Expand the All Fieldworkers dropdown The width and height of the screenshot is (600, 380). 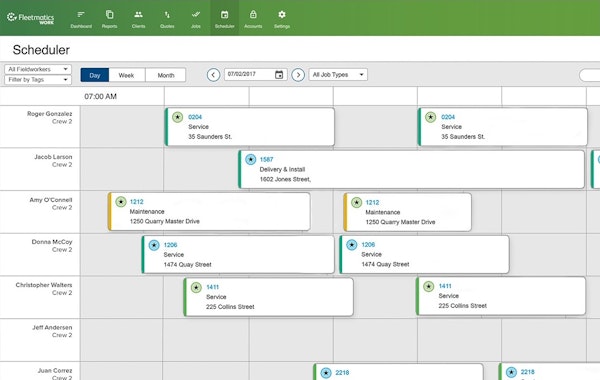pyautogui.click(x=38, y=69)
